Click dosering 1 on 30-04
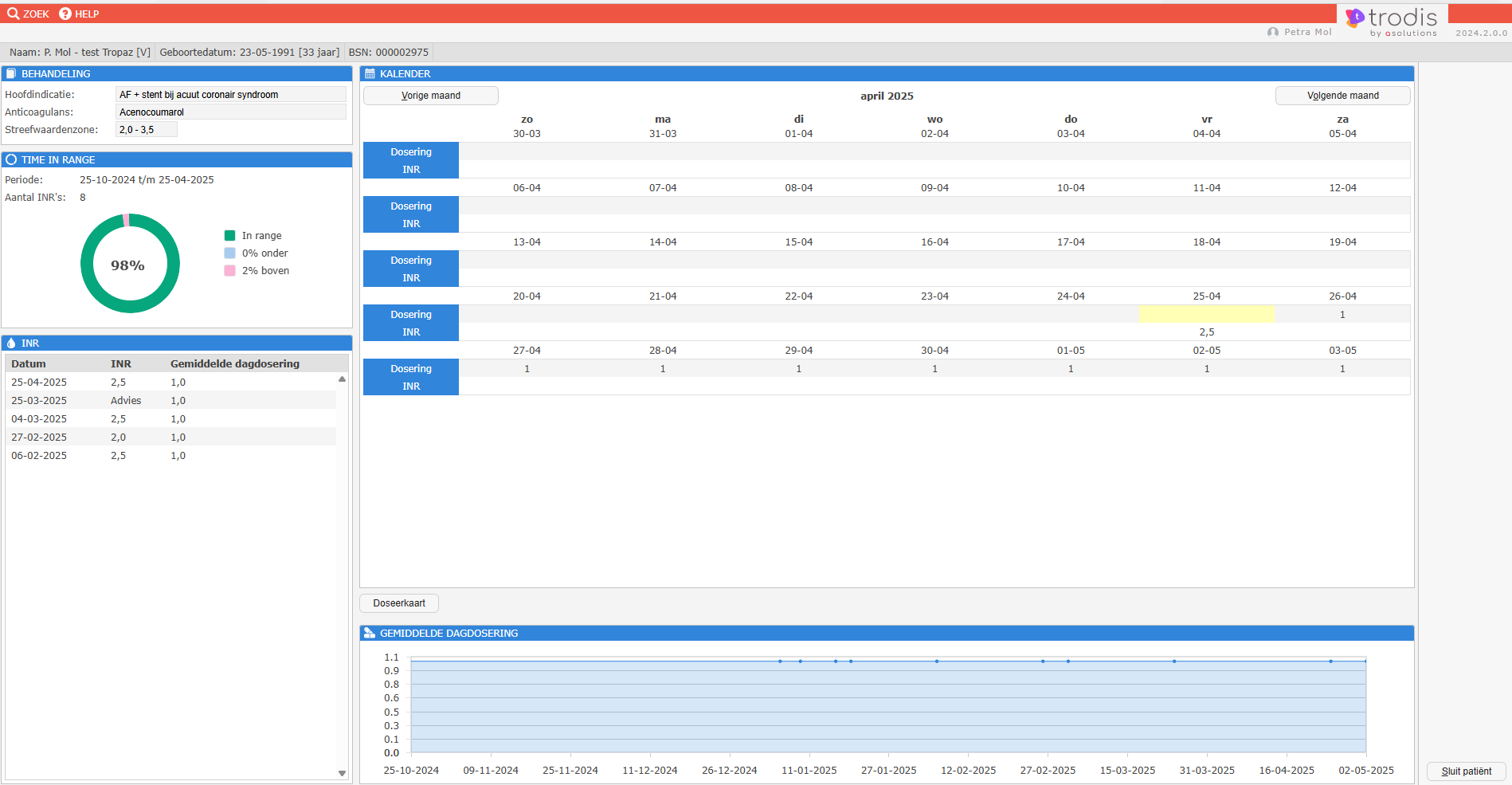The height and width of the screenshot is (785, 1512). click(x=934, y=368)
